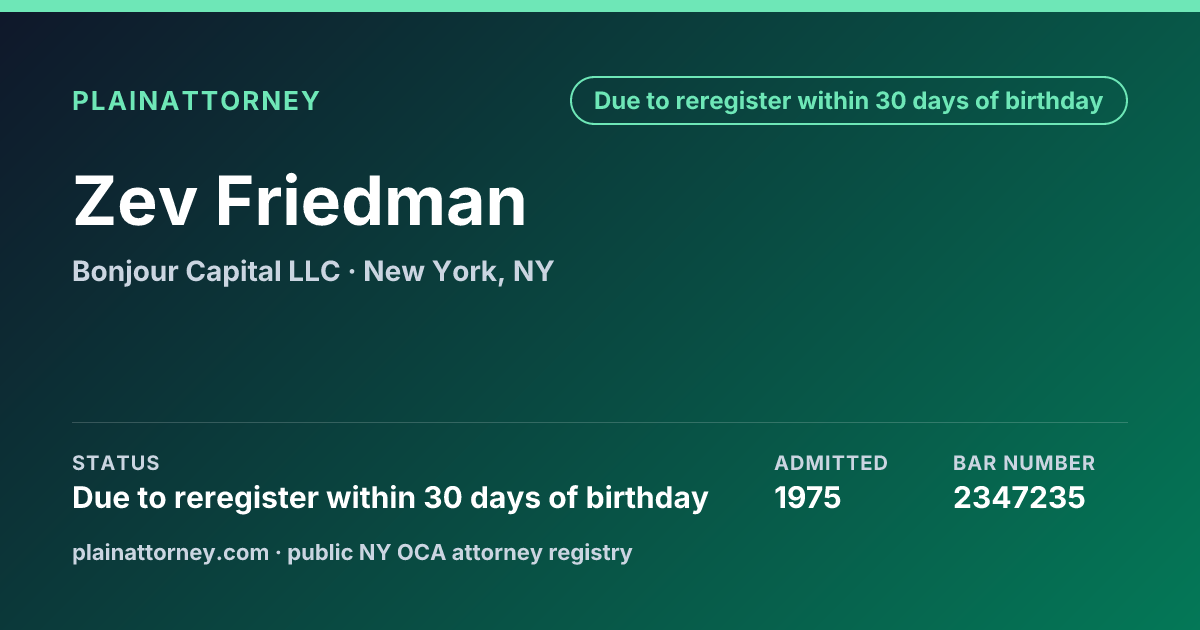The image size is (1200, 630).
Task: Click the BAR NUMBER field label
Action: point(1024,463)
